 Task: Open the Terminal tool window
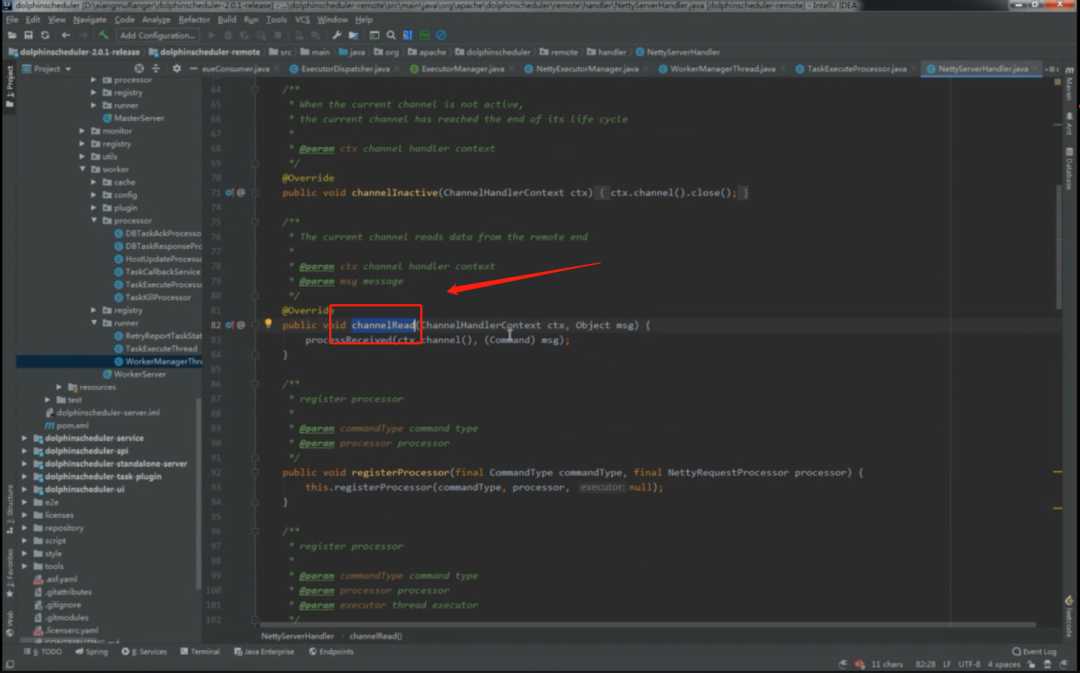click(x=200, y=652)
